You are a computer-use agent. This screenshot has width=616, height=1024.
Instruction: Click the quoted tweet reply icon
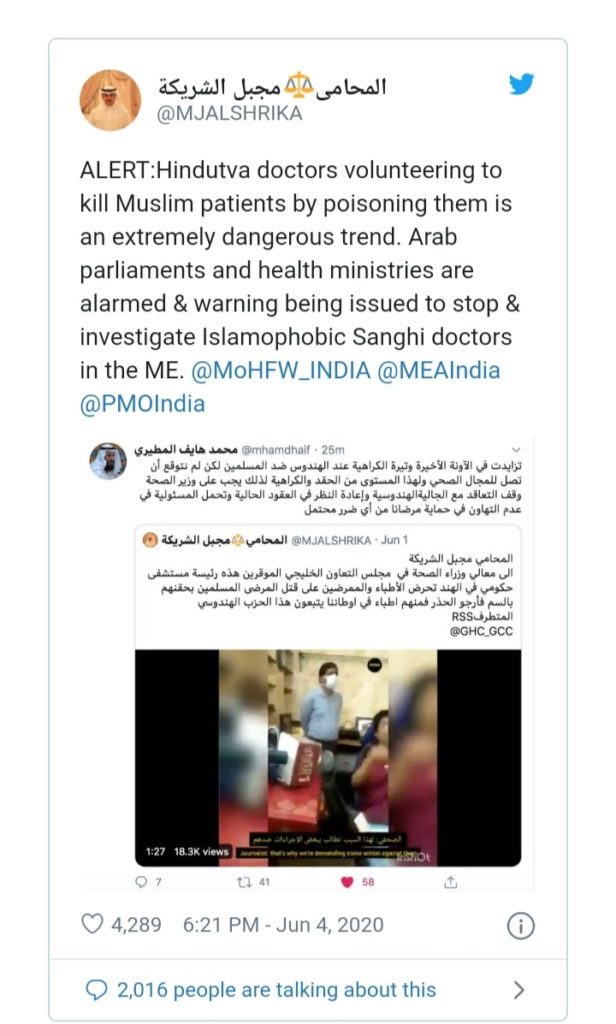[140, 882]
